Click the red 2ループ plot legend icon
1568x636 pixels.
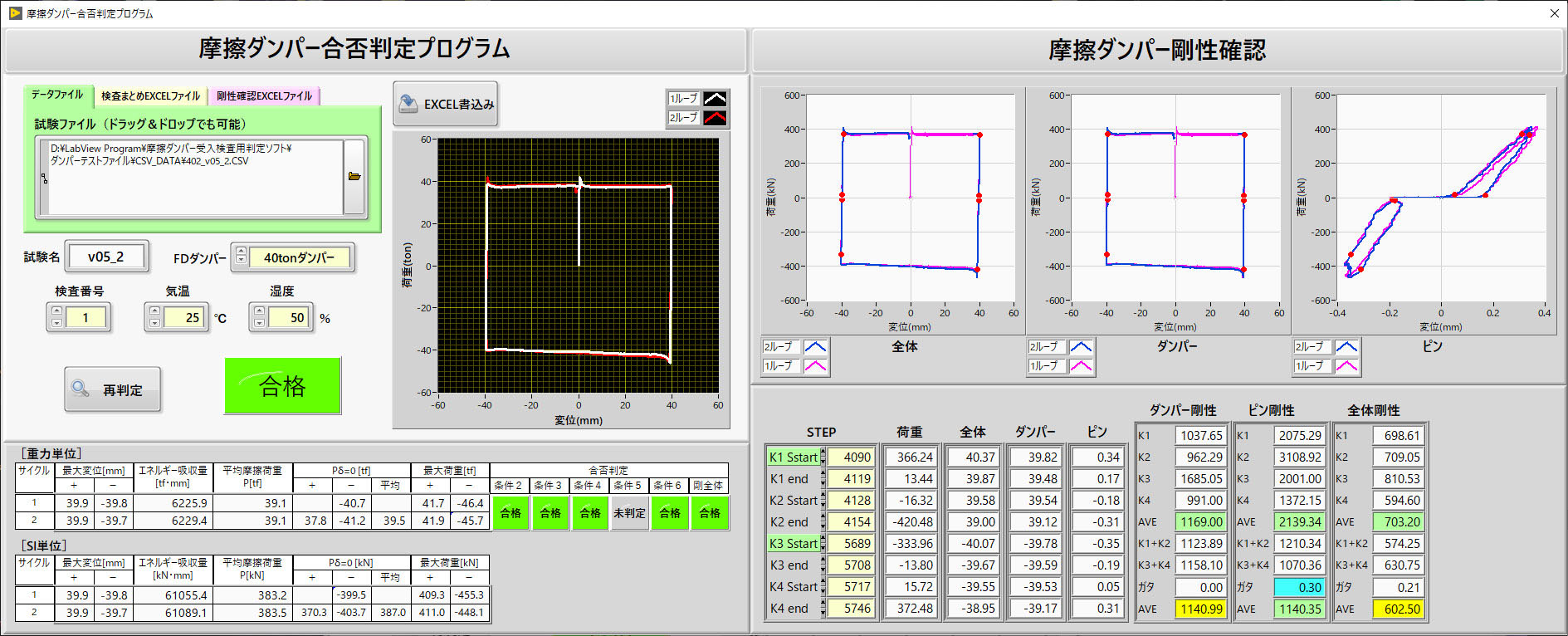coord(715,118)
